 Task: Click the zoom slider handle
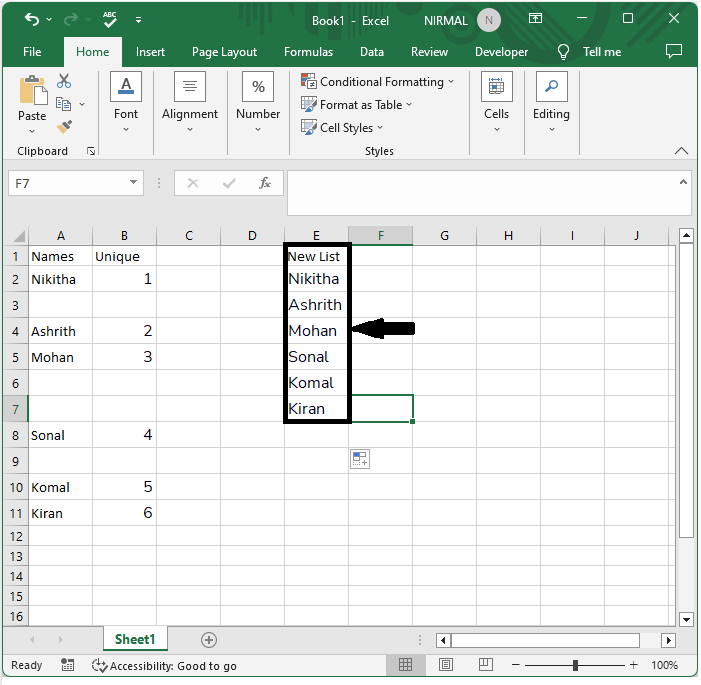(575, 665)
